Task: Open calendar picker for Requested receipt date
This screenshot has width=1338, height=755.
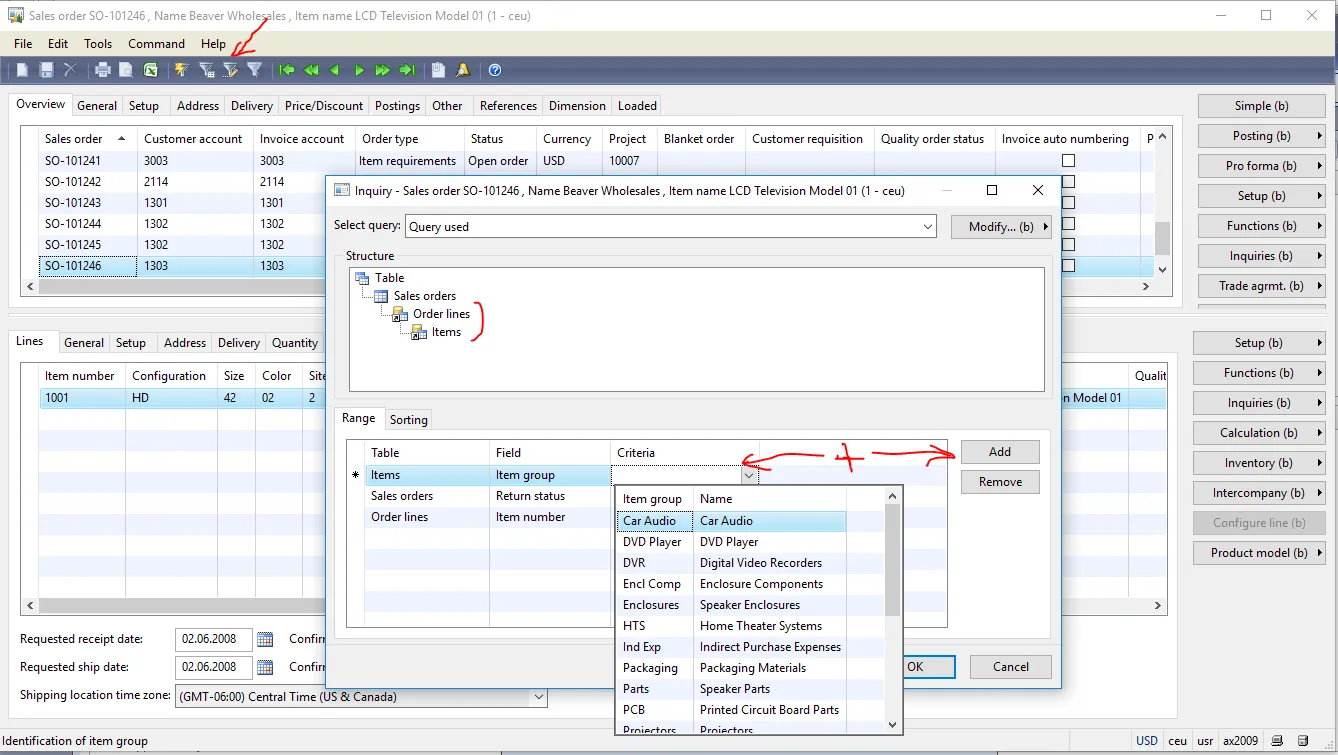Action: [x=265, y=639]
